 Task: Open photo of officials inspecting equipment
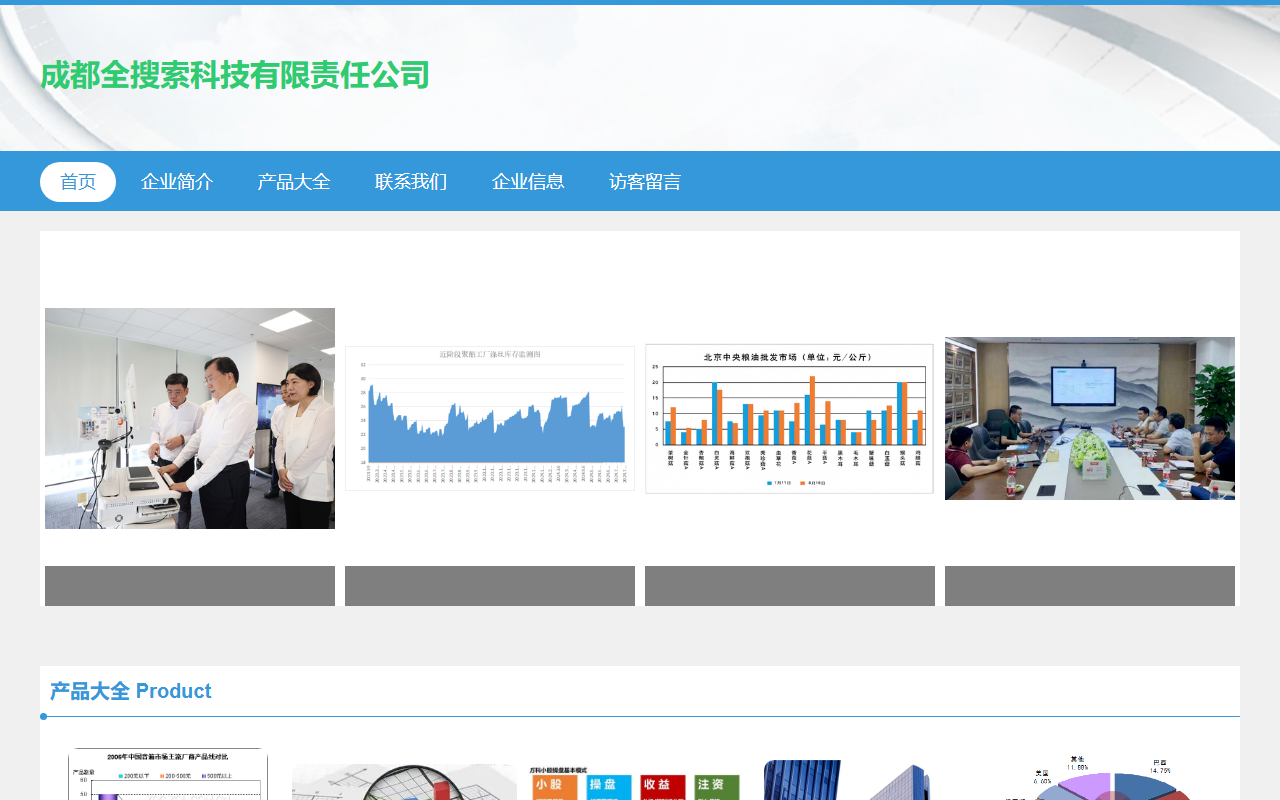(190, 418)
